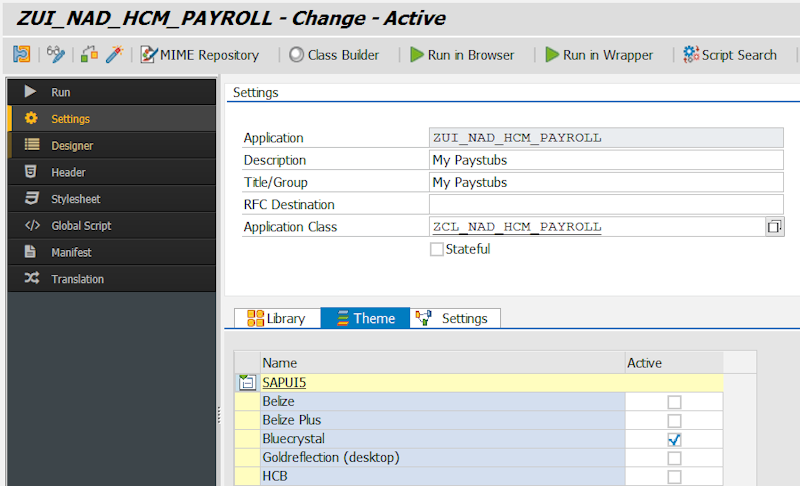The width and height of the screenshot is (800, 486).
Task: Click the display/change glasses-pencil toolbar icon
Action: (55, 55)
